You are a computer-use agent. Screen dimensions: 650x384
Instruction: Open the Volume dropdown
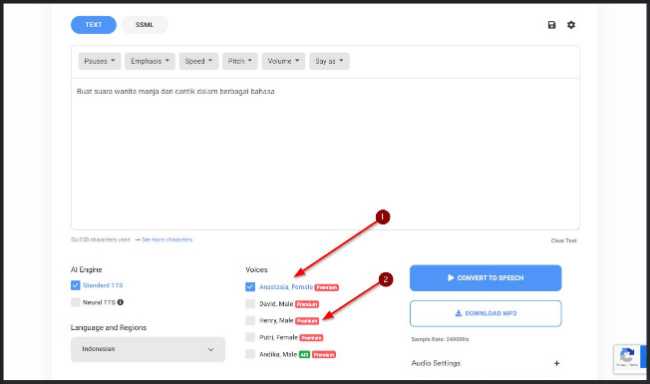coord(284,61)
